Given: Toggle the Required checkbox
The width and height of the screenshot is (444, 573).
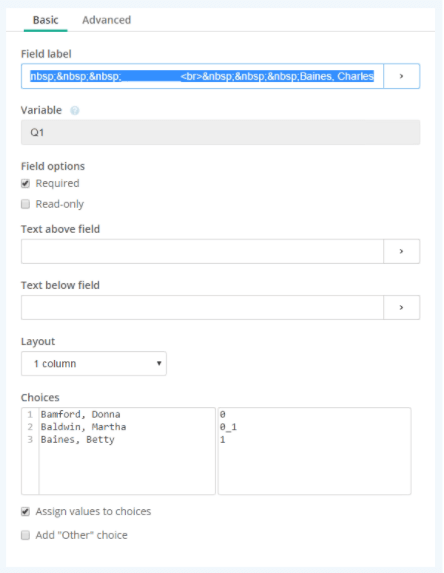Looking at the screenshot, I should pos(25,183).
